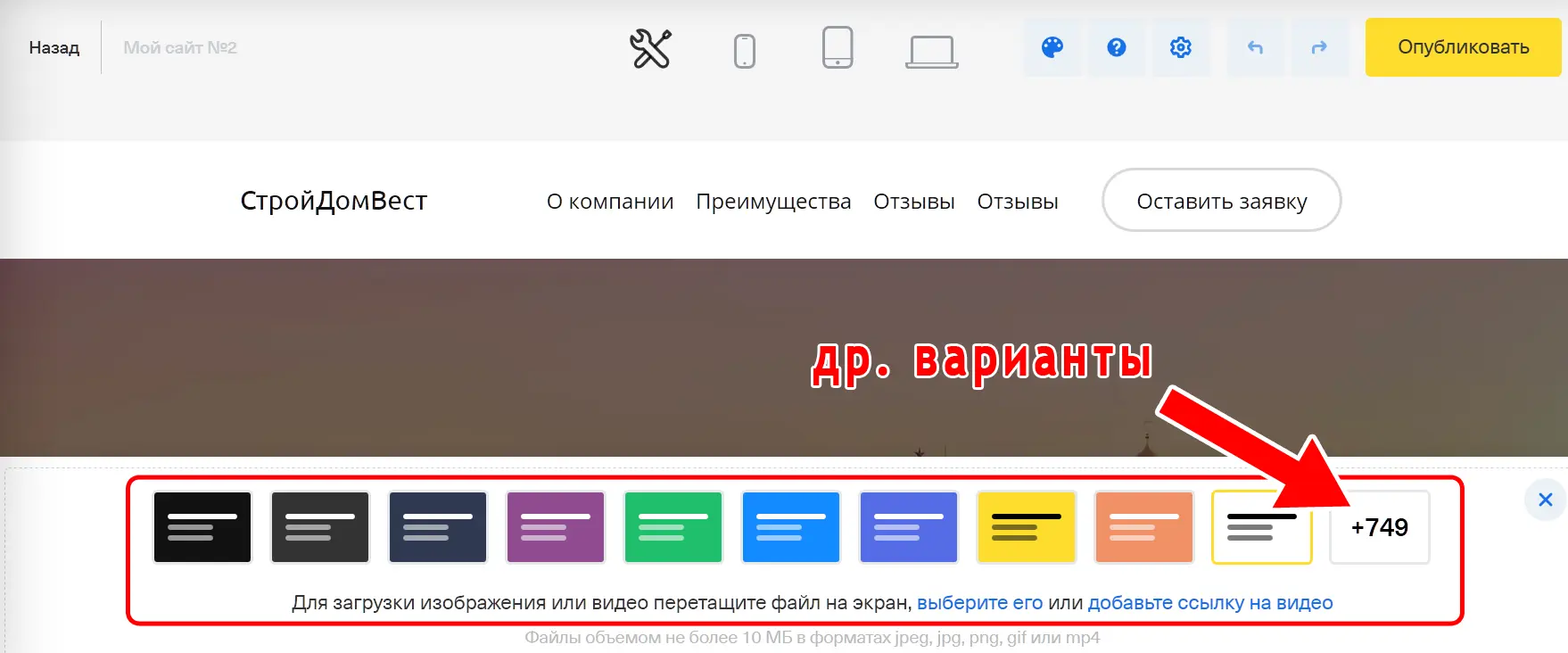Open the О компании menu item
Screen dimensions: 1568x653
(x=609, y=202)
